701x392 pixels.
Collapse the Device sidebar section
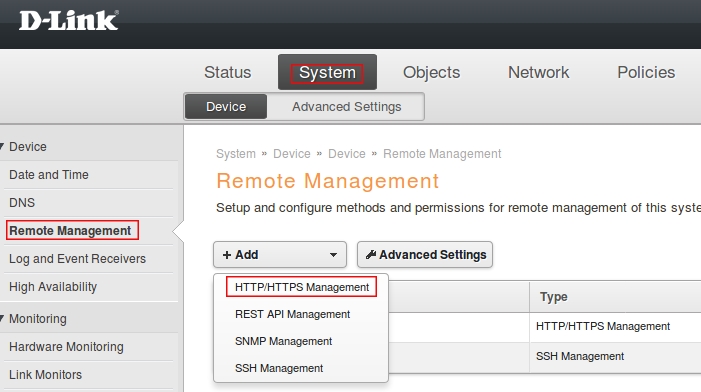point(2,146)
